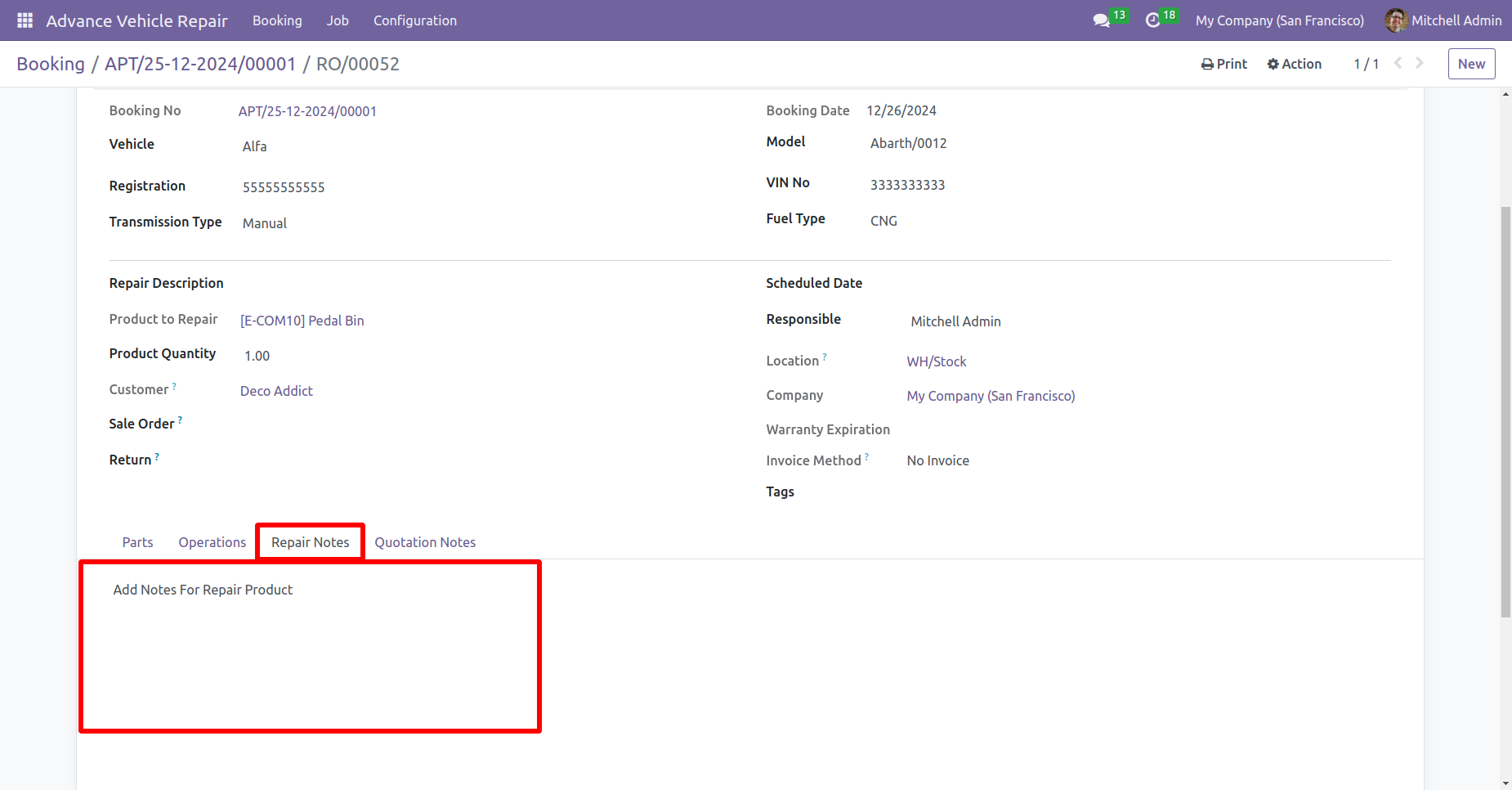Click Mitchell Admin avatar picture
Viewport: 1512px width, 790px height.
[1396, 20]
